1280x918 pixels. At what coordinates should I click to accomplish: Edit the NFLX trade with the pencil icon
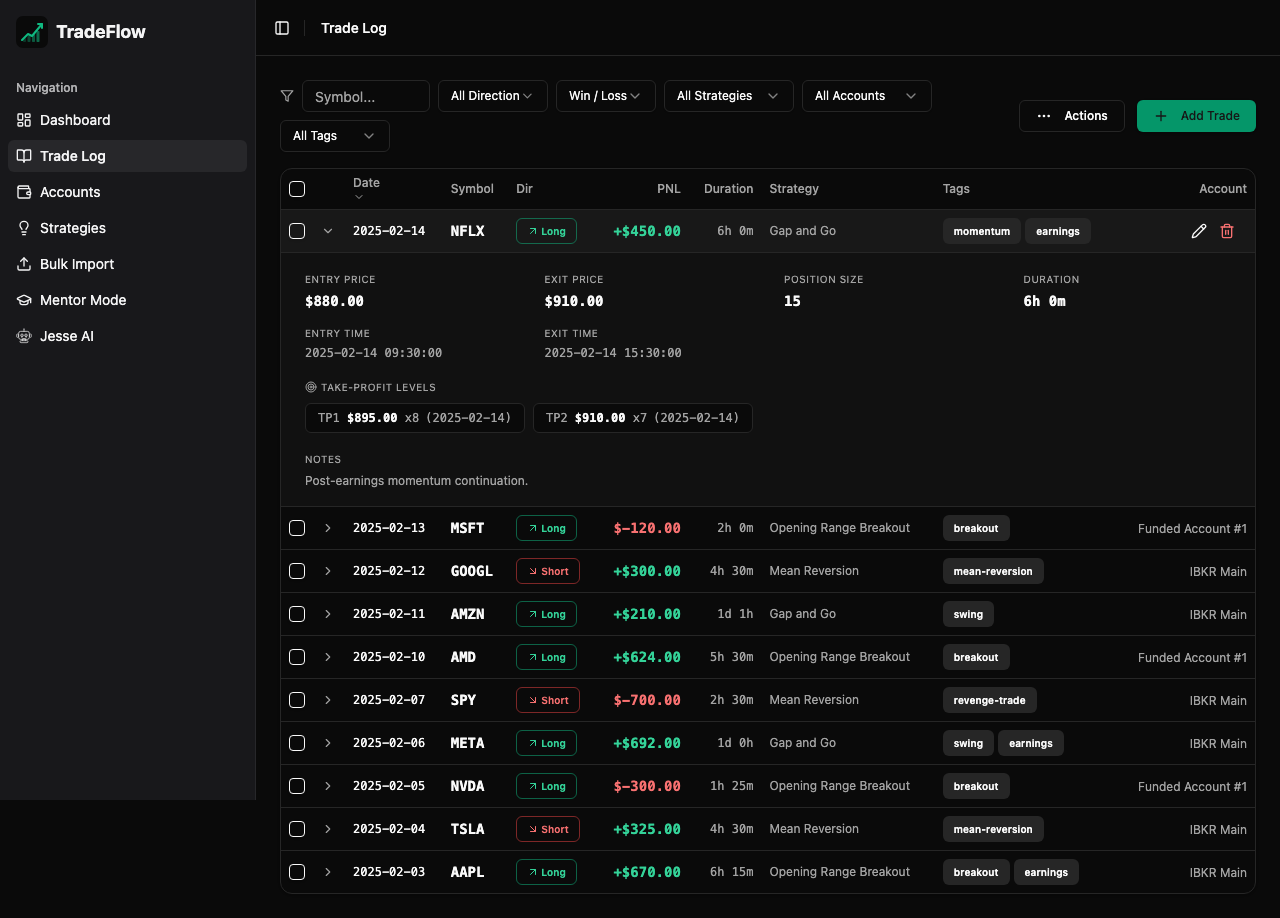[1199, 230]
